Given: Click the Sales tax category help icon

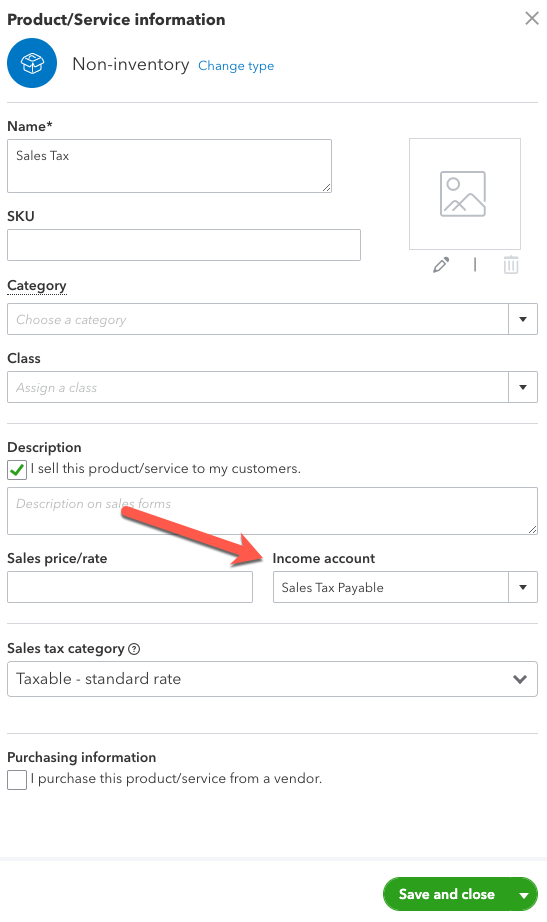Looking at the screenshot, I should tap(134, 649).
